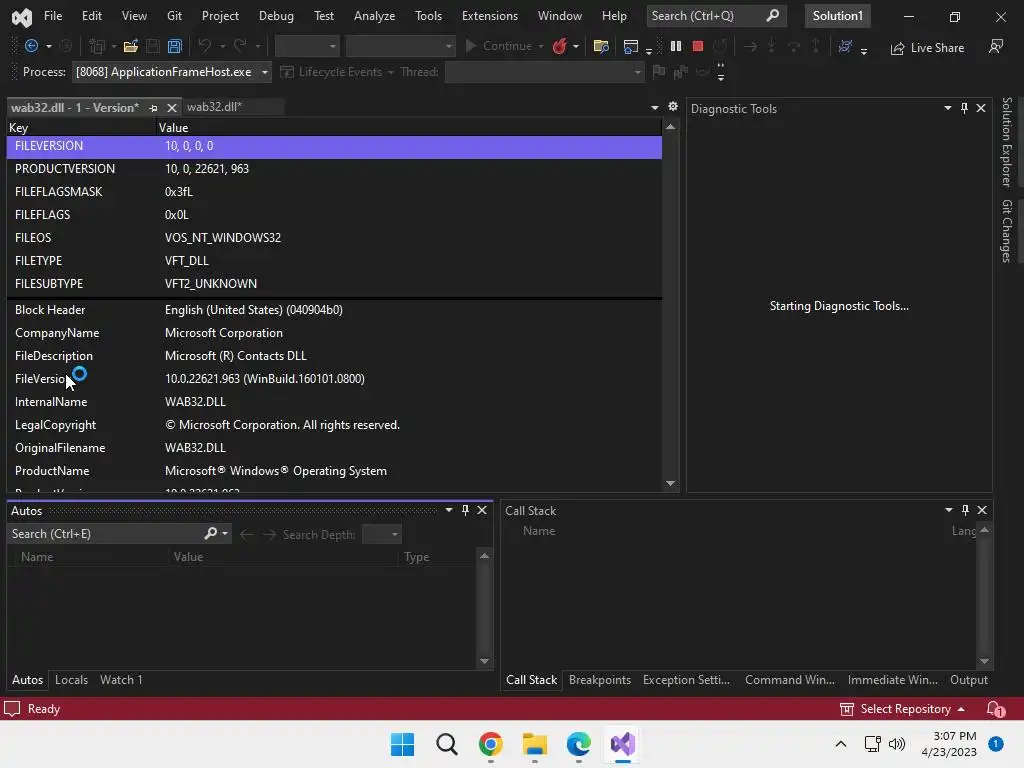Click the Visual Studio logo icon

pyautogui.click(x=22, y=16)
